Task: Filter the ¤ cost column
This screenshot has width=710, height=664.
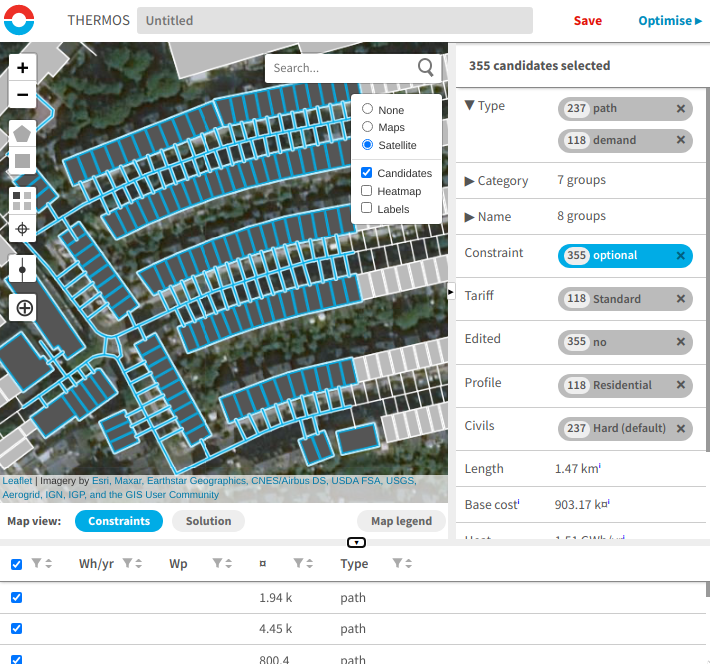Action: click(x=298, y=563)
